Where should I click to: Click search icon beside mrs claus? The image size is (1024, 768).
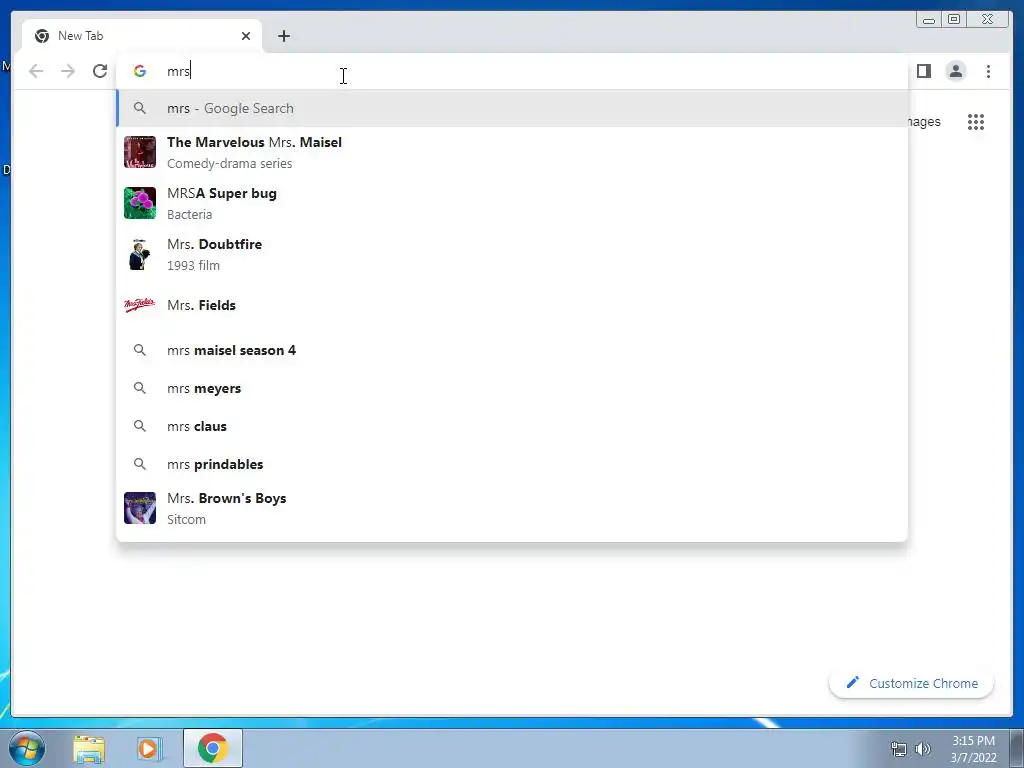140,426
